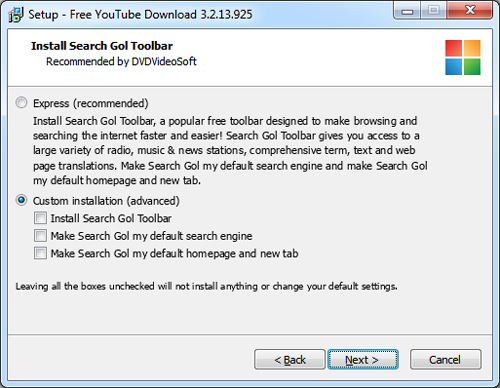Select the Express (recommended) radio button
Viewport: 500px width, 388px height.
[x=22, y=103]
